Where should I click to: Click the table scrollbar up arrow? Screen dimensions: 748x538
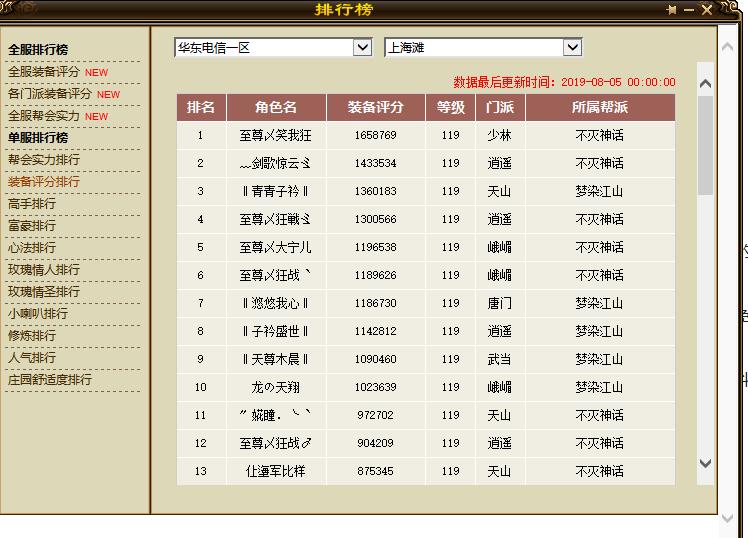[x=705, y=83]
